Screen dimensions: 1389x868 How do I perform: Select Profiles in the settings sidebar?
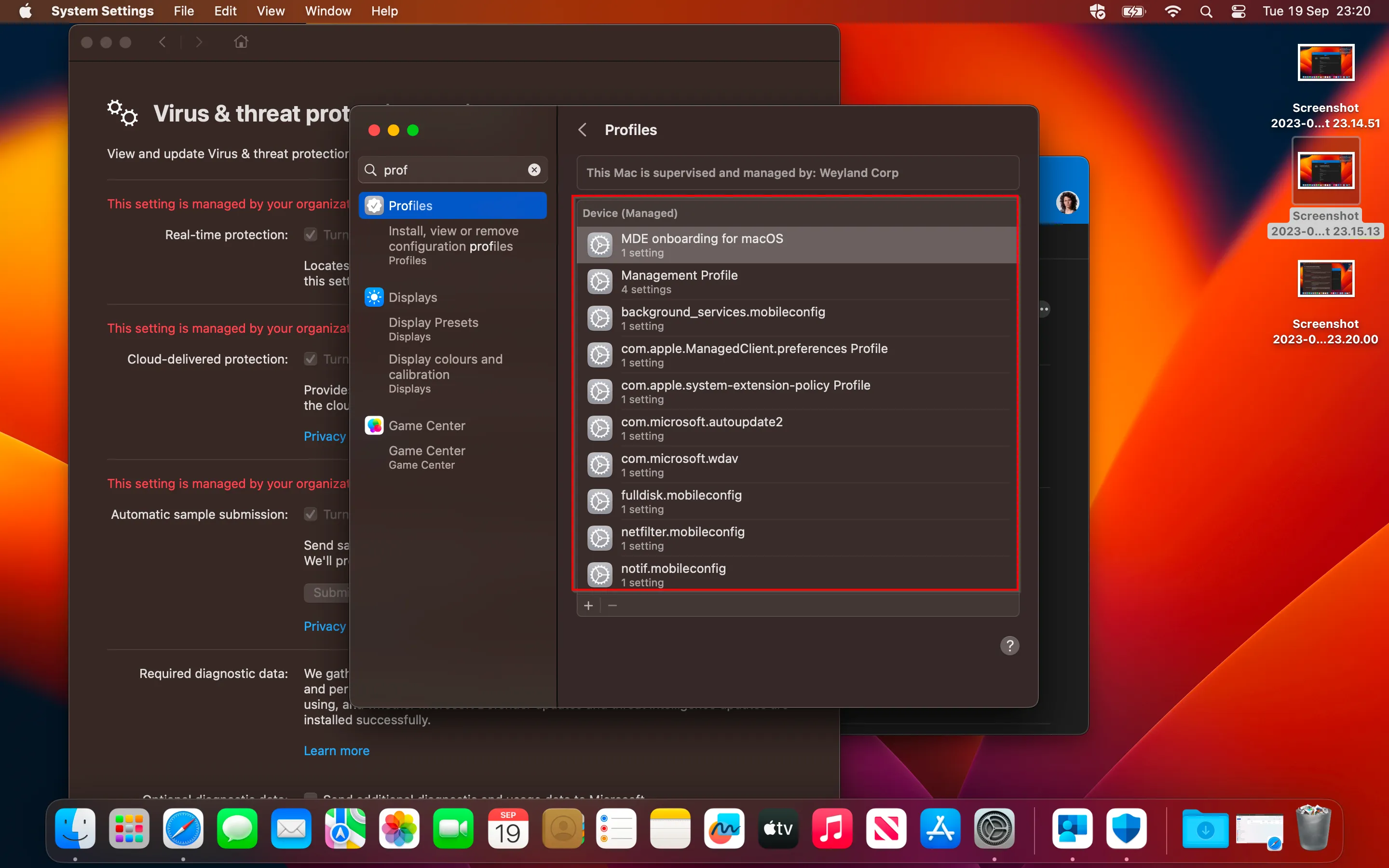point(453,205)
